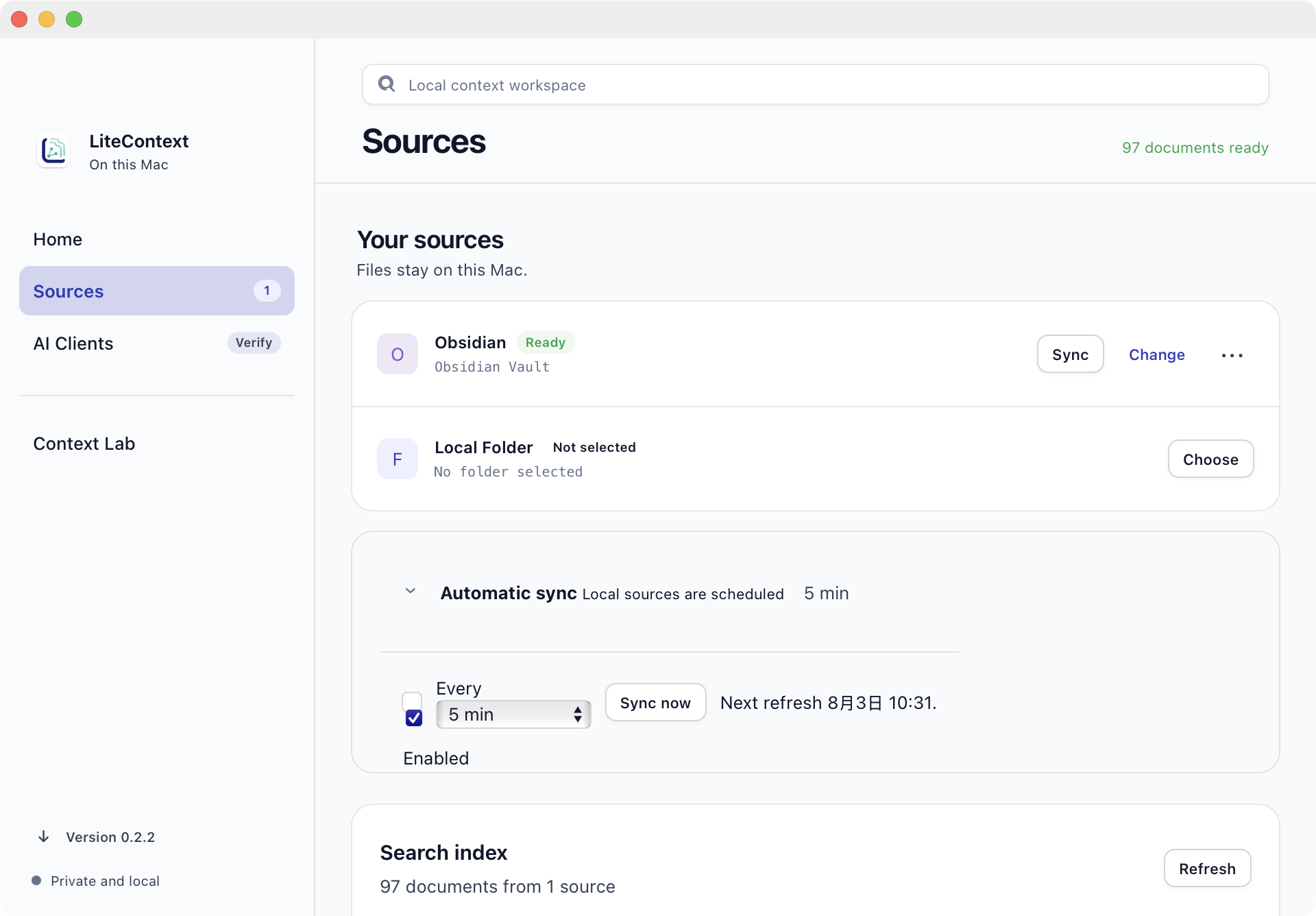This screenshot has height=916, width=1316.
Task: Click the Sync now button
Action: [x=655, y=703]
